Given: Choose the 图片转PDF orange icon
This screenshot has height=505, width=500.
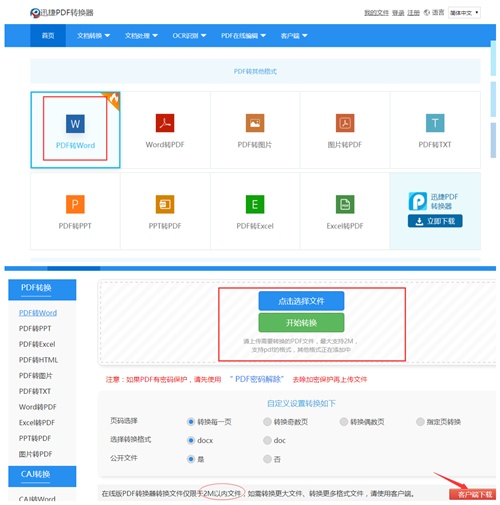Looking at the screenshot, I should coord(345,123).
